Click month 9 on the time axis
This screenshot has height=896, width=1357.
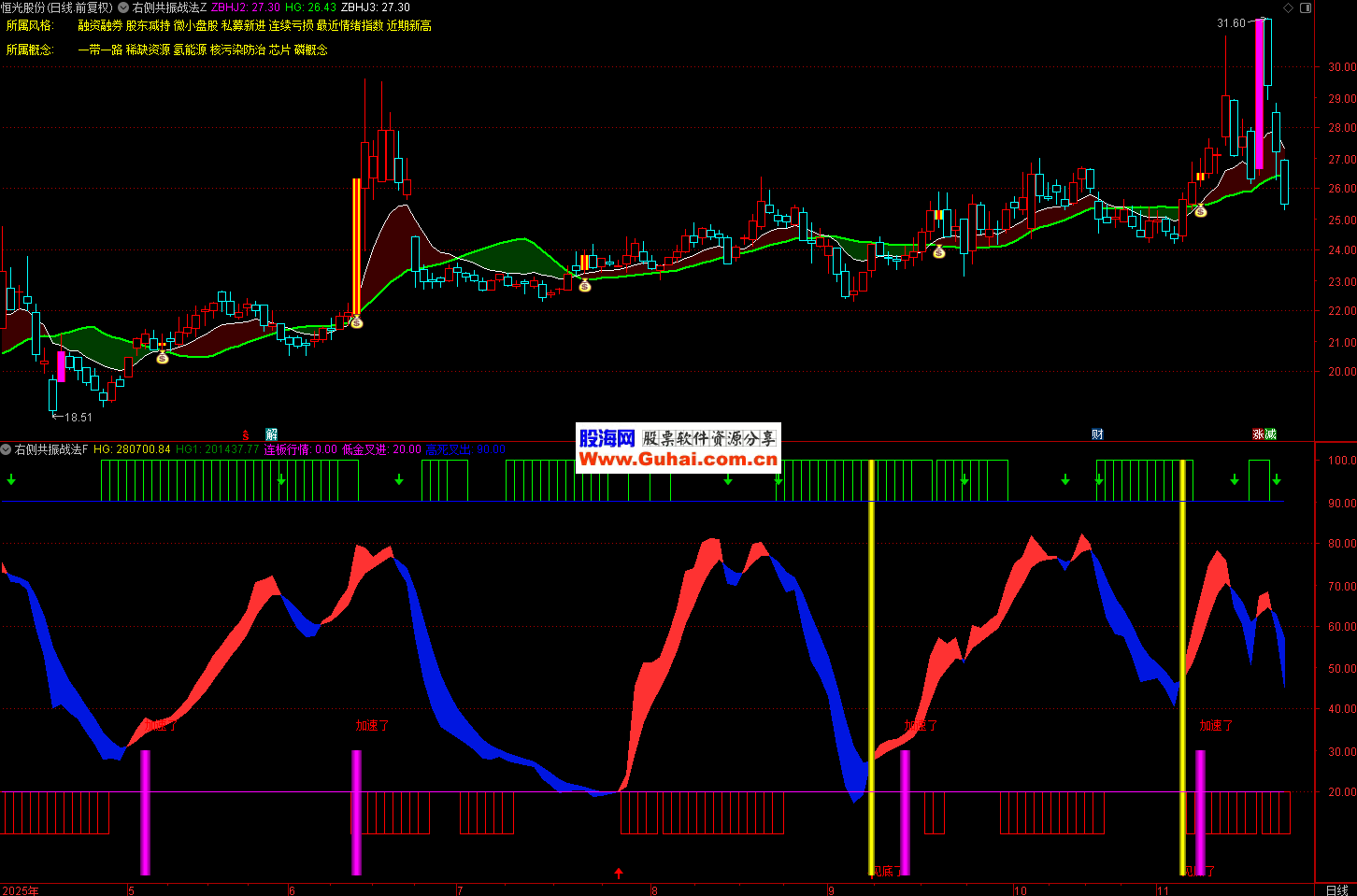click(831, 890)
